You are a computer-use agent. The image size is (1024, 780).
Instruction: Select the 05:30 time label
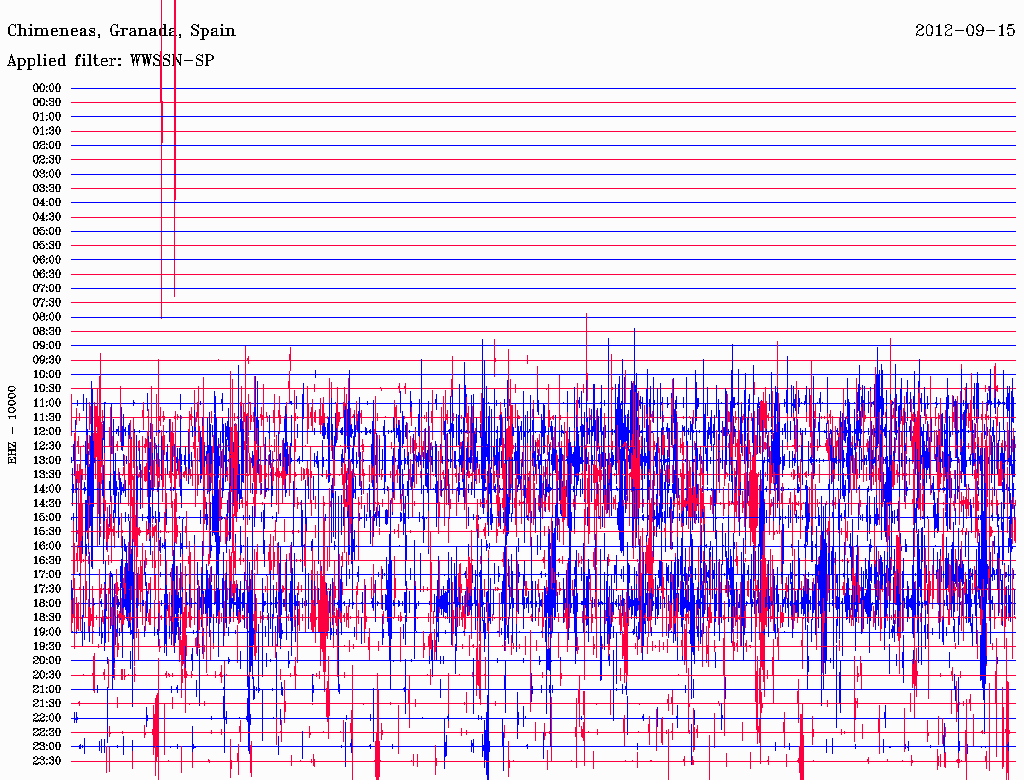47,246
